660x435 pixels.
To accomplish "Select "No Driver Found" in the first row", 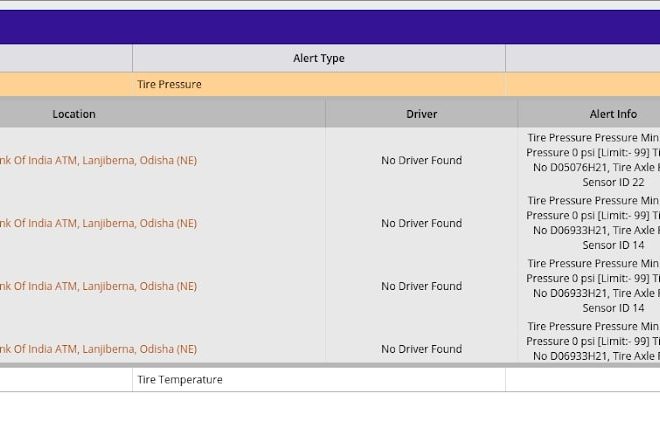I will coord(421,160).
